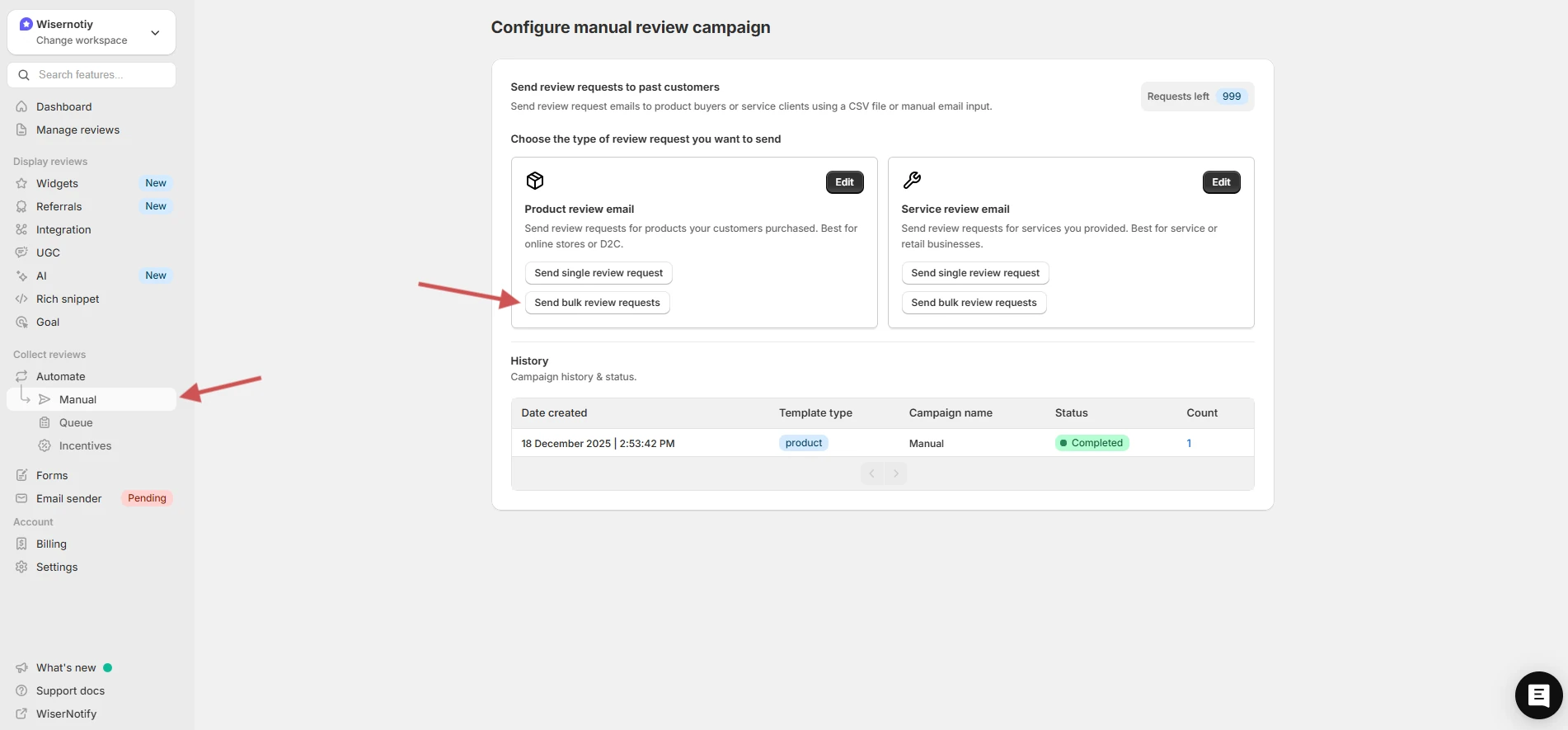Edit the Service review email template

1221,182
